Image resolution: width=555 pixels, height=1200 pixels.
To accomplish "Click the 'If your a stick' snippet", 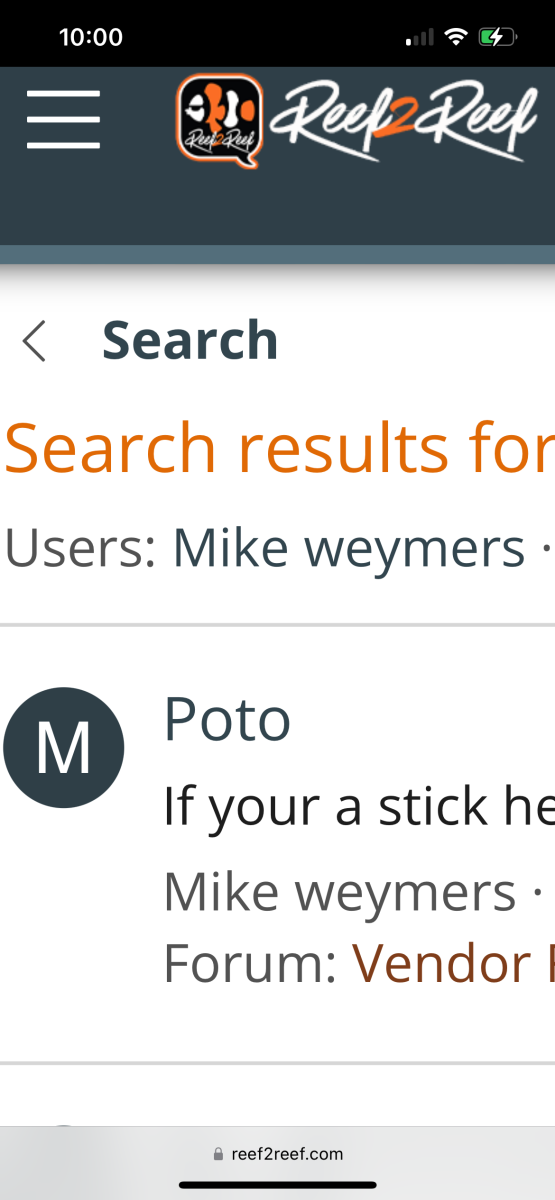I will [x=359, y=807].
